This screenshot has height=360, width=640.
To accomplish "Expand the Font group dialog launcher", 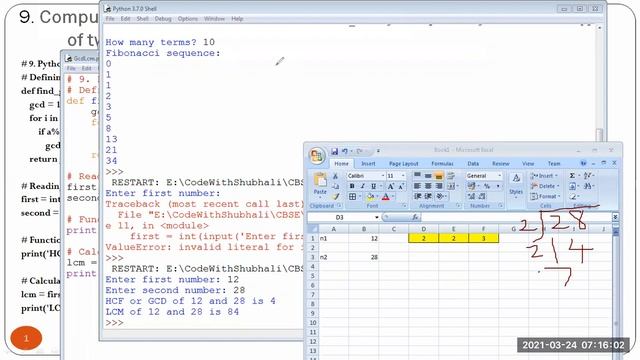I will click(x=404, y=206).
